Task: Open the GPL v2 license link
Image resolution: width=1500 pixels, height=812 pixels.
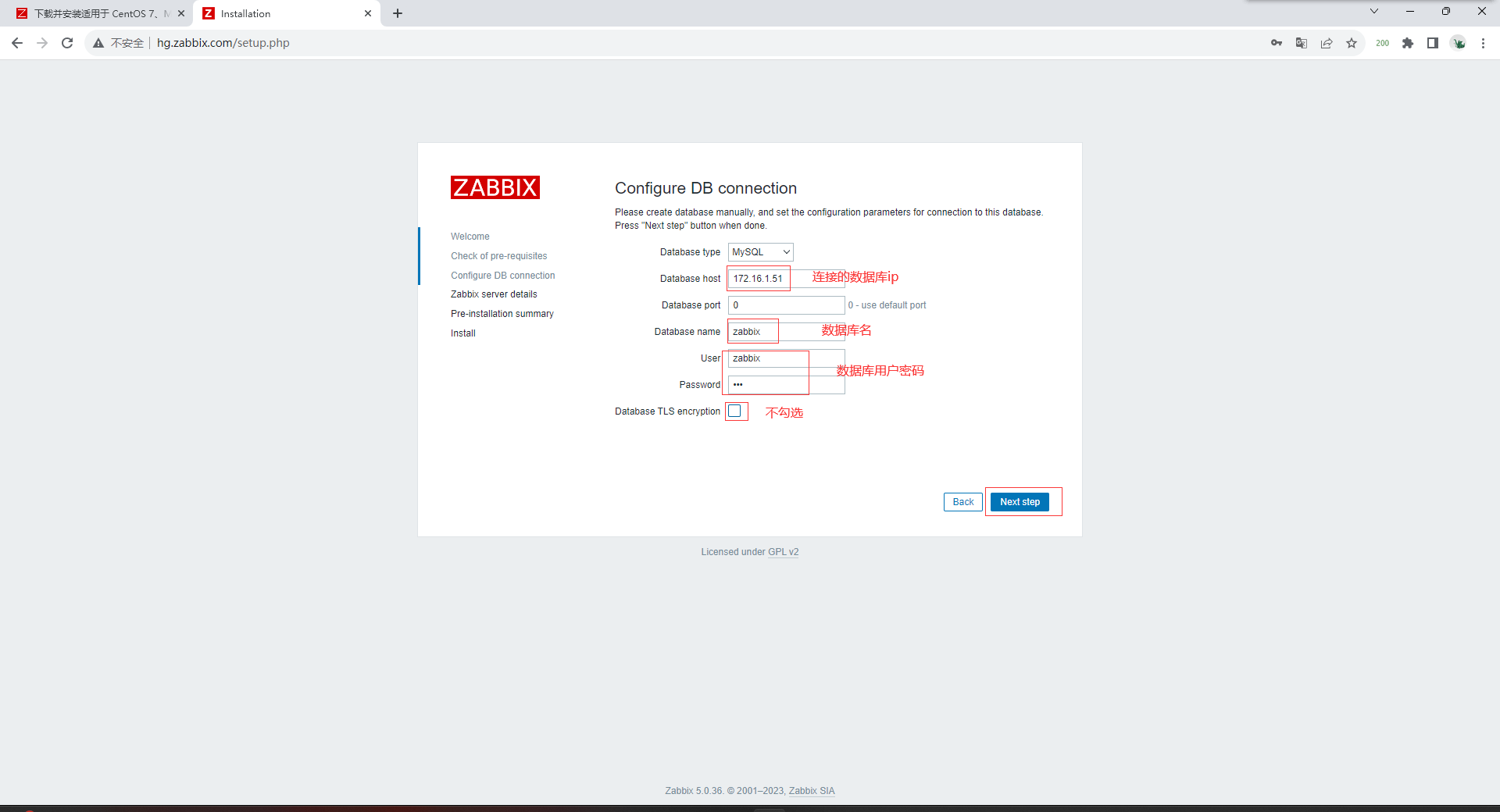Action: tap(783, 552)
